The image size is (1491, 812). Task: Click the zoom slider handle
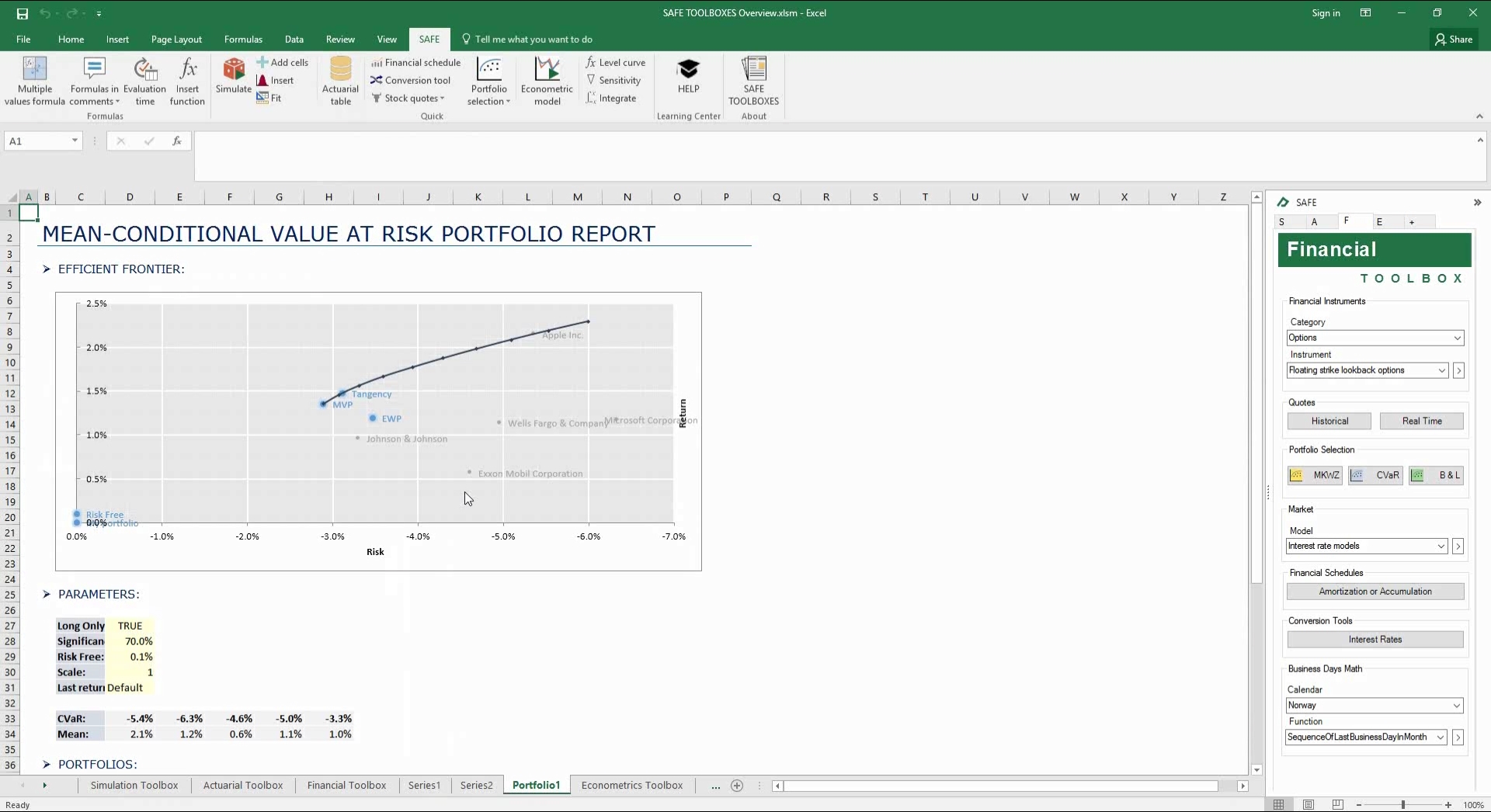pos(1402,805)
